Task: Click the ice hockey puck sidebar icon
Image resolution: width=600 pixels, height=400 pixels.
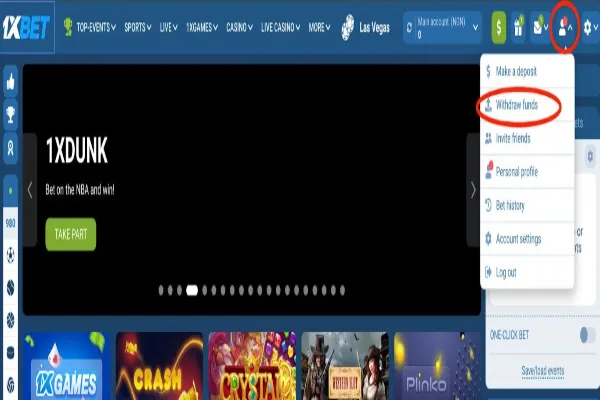Action: point(11,353)
